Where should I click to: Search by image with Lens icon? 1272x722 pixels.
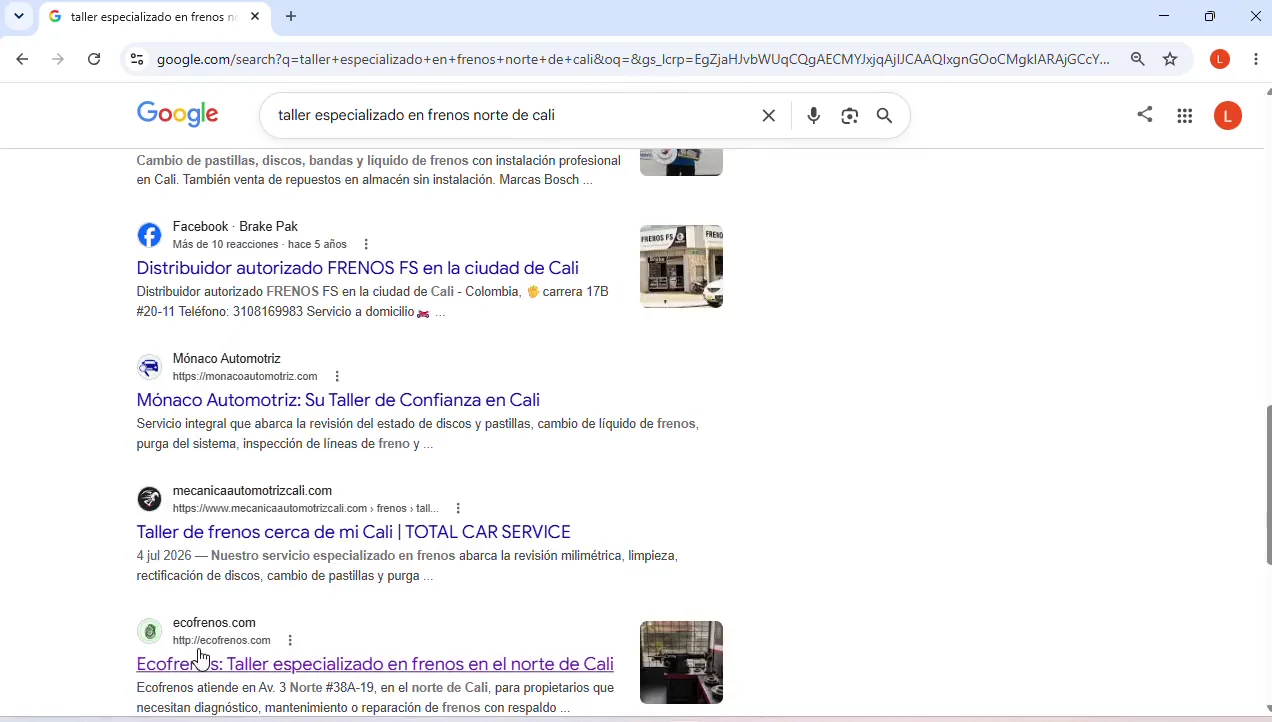pos(850,116)
